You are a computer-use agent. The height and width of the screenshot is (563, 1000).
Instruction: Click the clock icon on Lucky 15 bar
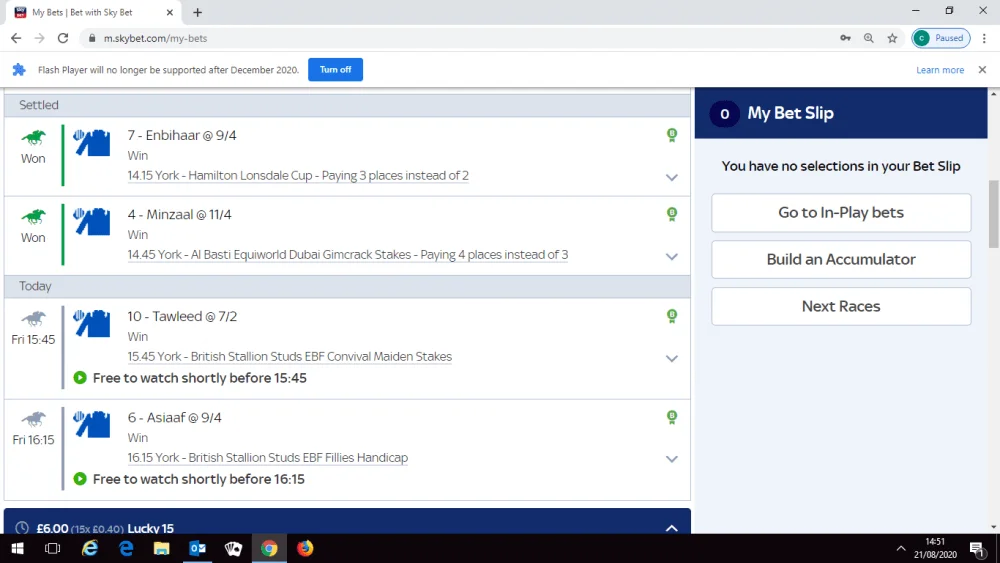tap(22, 528)
